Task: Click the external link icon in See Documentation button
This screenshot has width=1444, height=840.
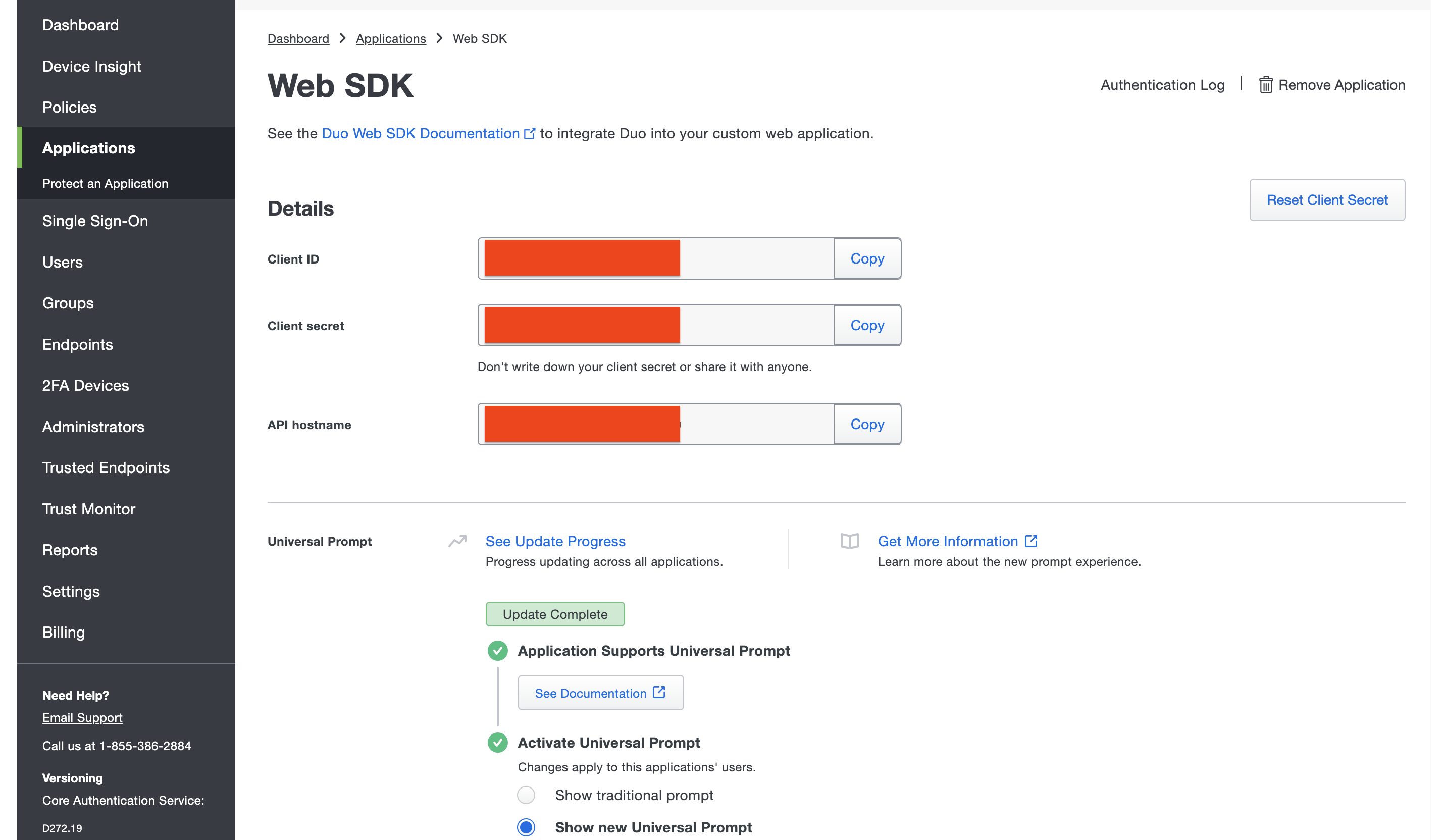Action: point(659,692)
